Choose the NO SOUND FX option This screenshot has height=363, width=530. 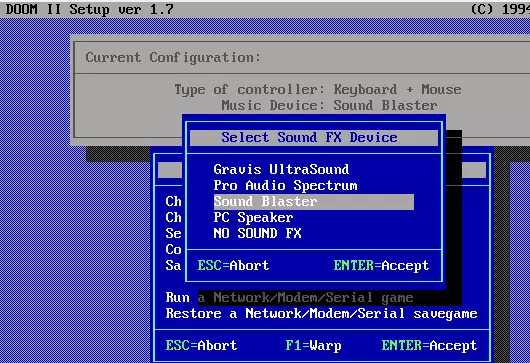(257, 234)
